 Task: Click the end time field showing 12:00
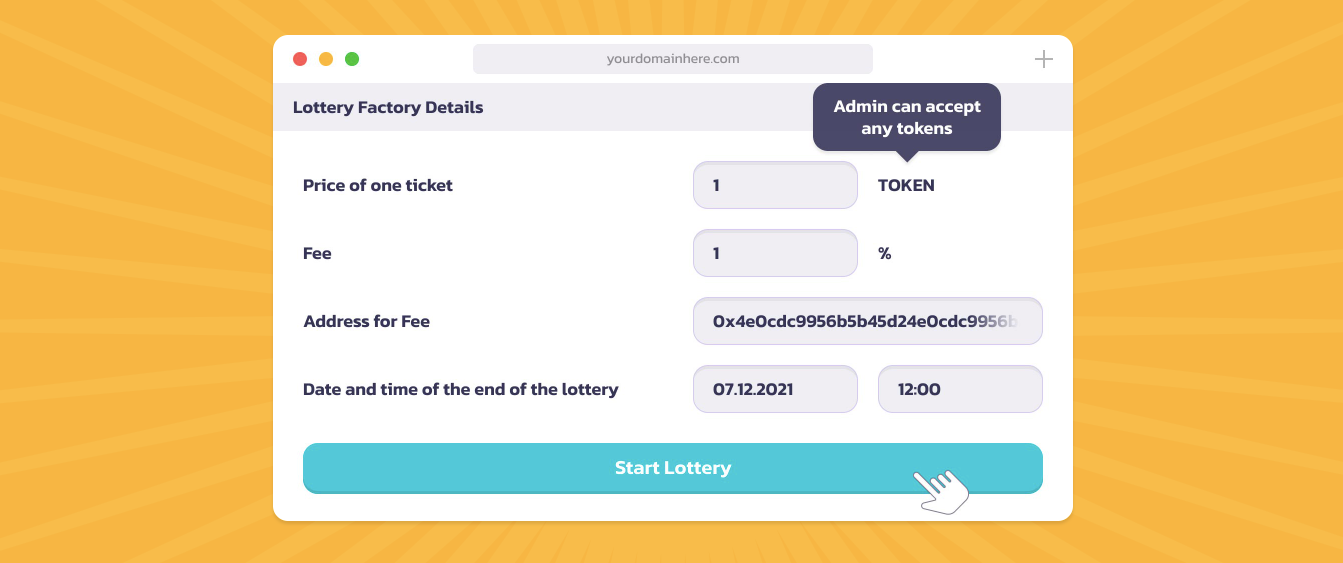(x=959, y=389)
